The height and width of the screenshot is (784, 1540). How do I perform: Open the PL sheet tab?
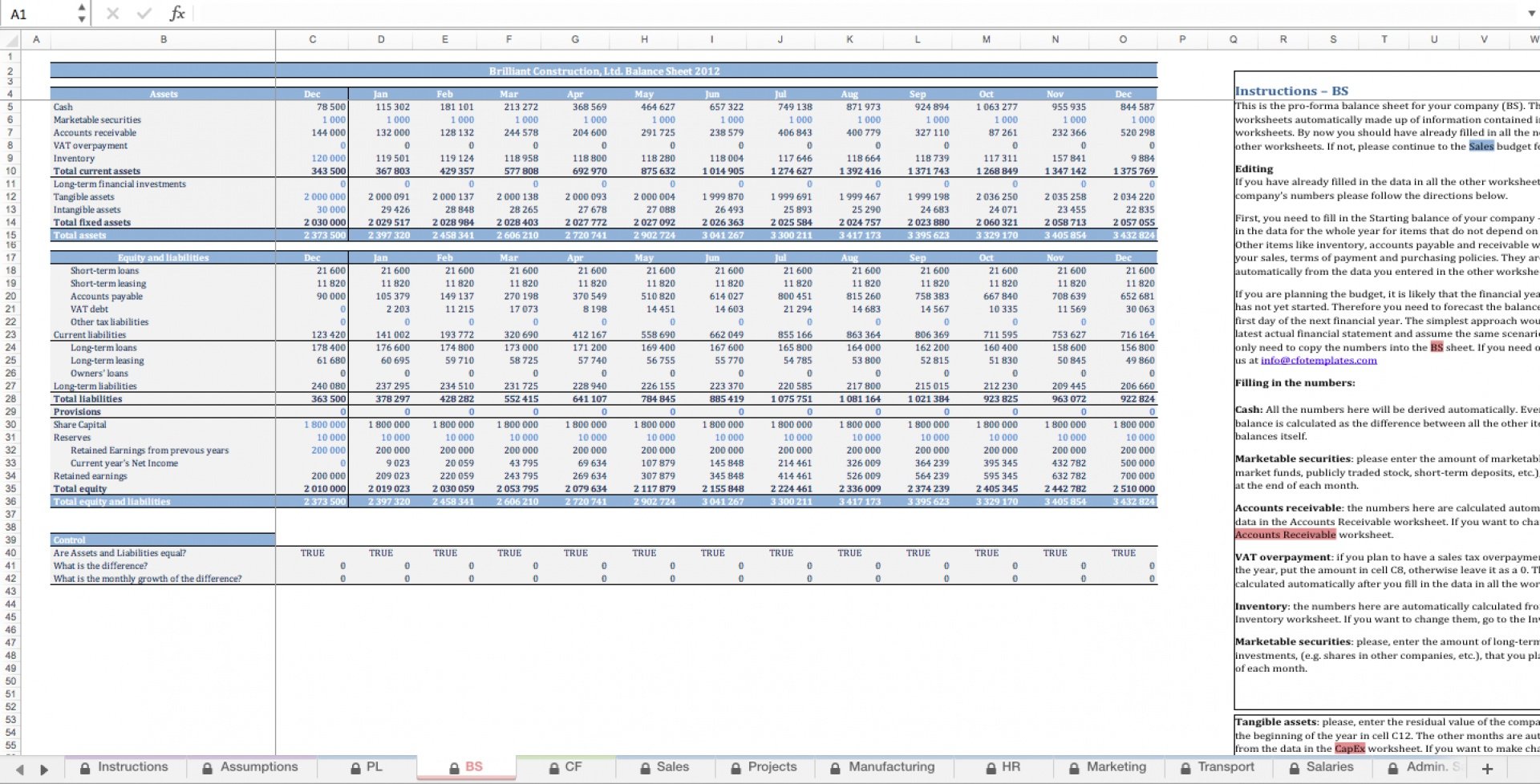pos(367,767)
